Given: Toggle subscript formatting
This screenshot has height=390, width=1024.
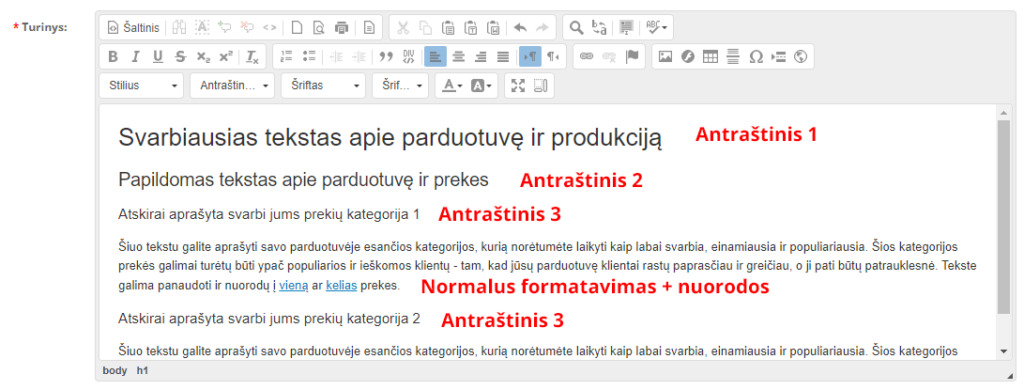Looking at the screenshot, I should click(x=203, y=57).
